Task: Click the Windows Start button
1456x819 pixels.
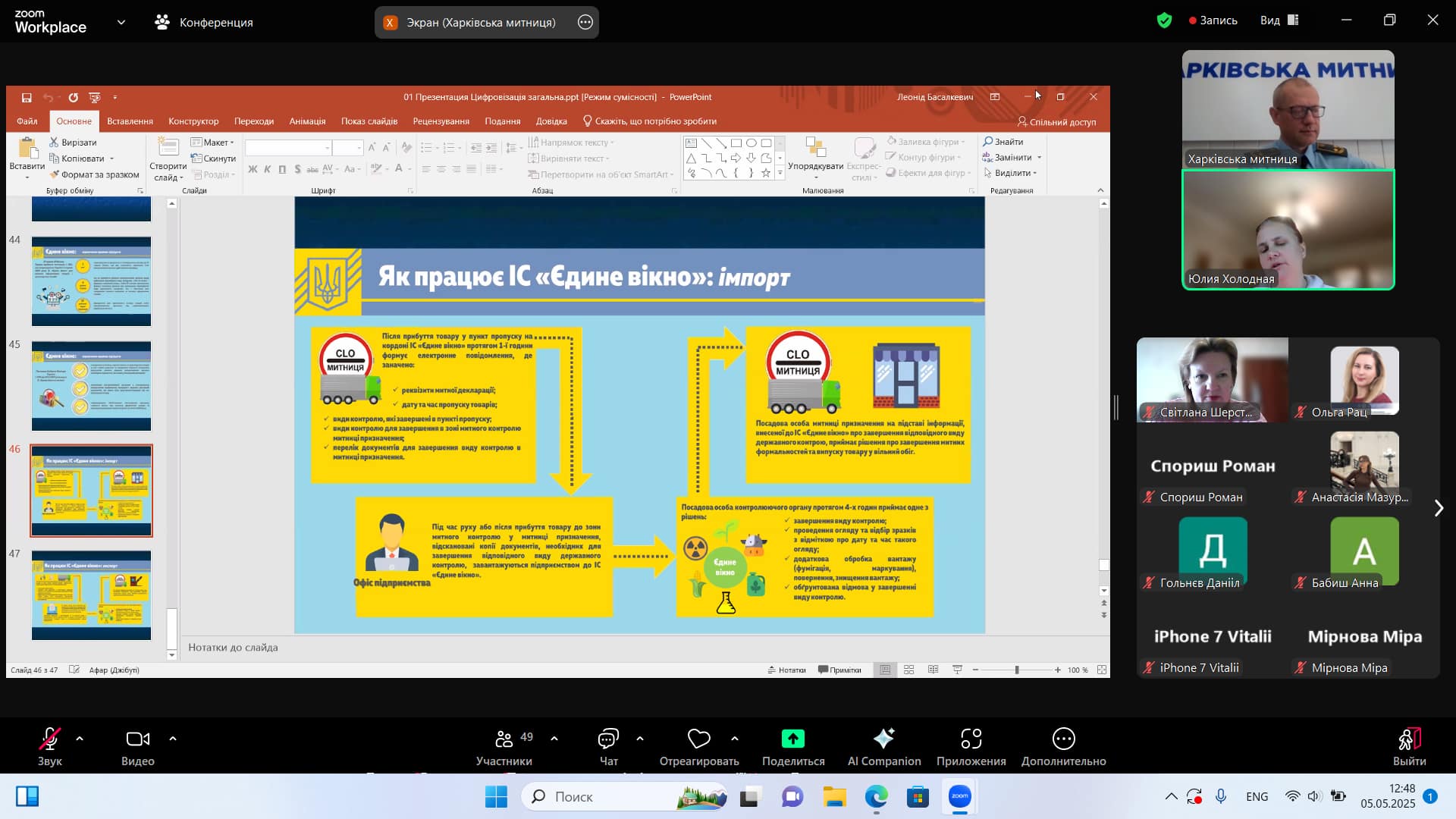Action: 496,796
